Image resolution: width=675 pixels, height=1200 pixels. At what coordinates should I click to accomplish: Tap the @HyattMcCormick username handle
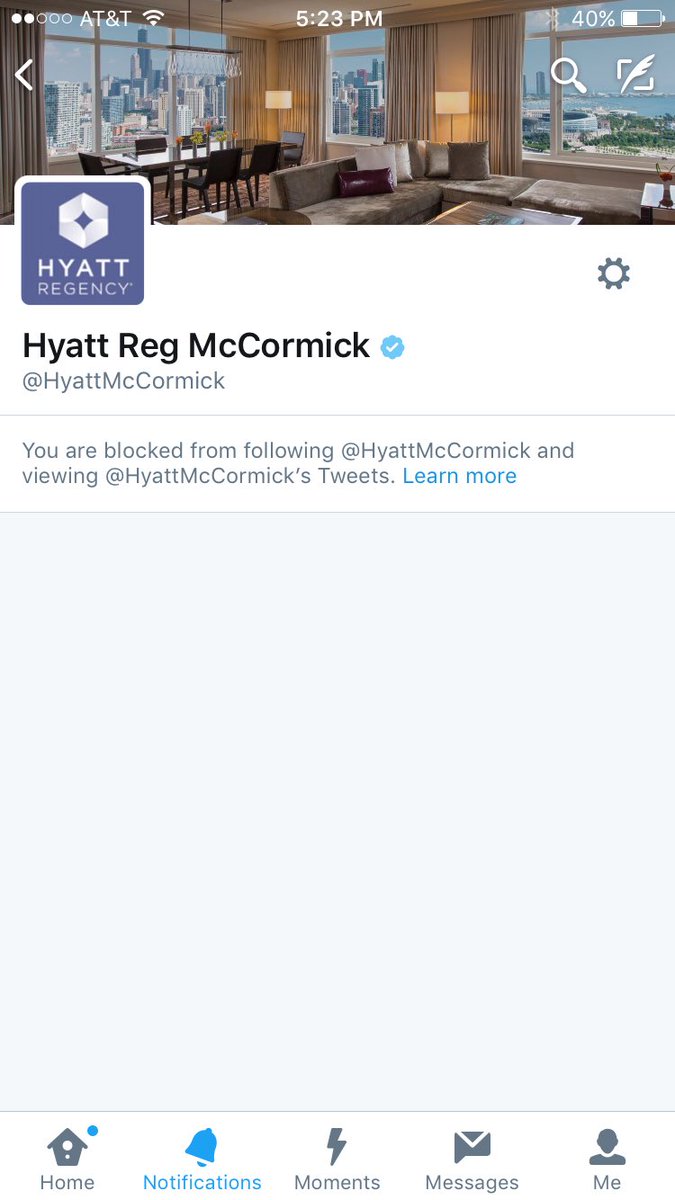[124, 381]
